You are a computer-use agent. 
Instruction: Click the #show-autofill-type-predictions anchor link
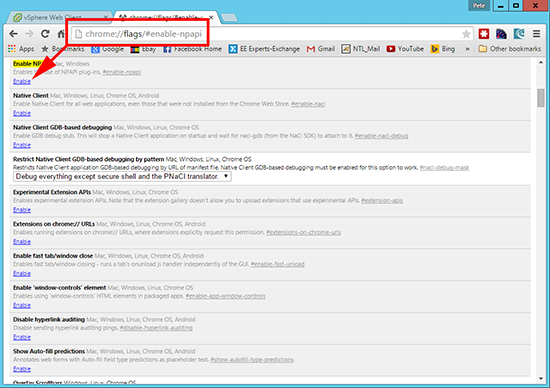coord(252,360)
